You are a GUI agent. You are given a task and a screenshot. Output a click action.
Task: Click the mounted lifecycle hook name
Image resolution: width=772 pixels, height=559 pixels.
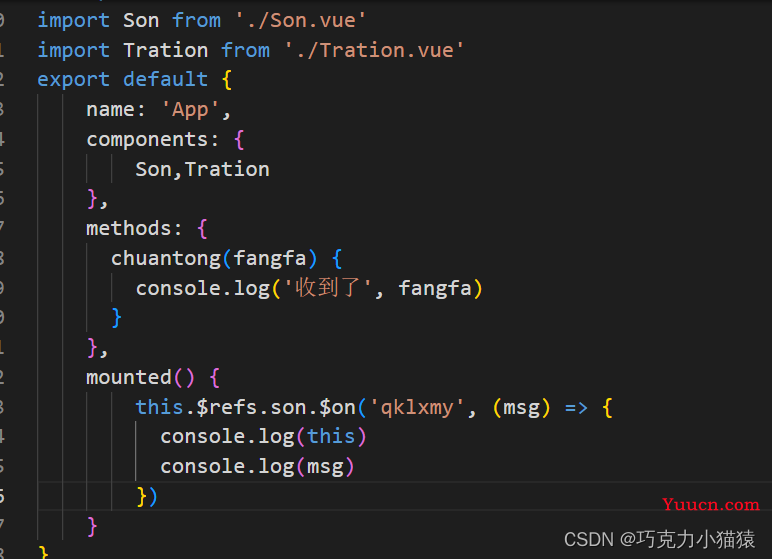(129, 378)
